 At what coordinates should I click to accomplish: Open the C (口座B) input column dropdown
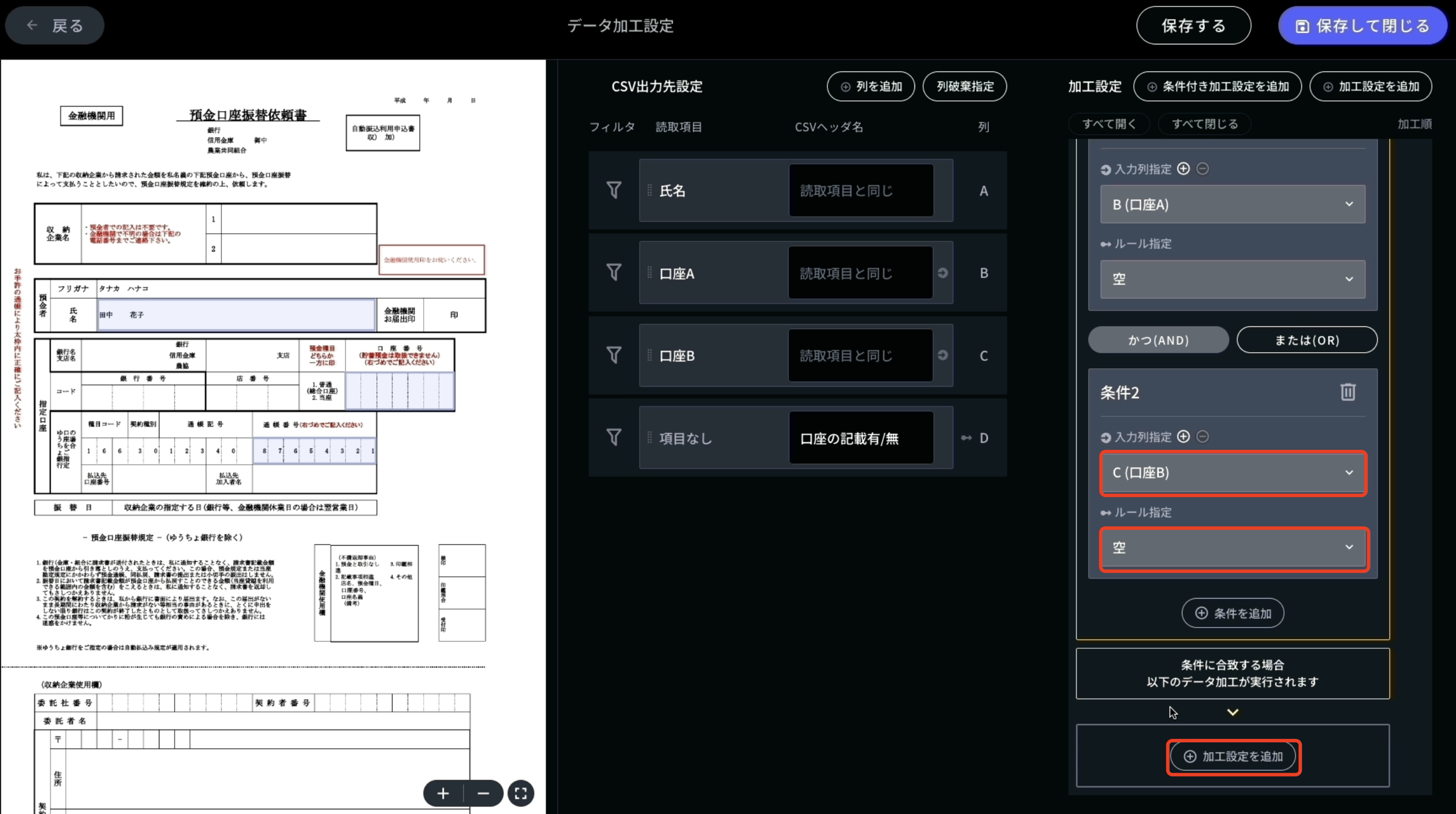point(1232,473)
